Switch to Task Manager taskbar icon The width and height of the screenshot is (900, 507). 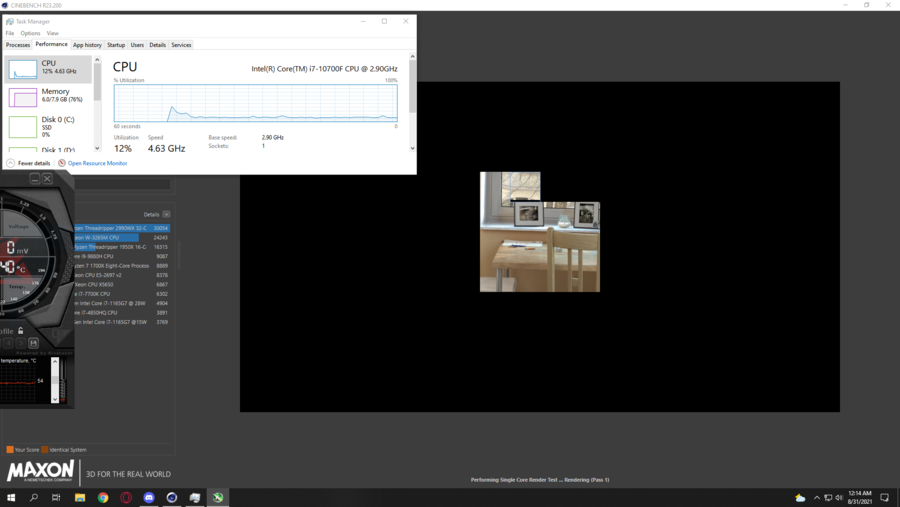tap(195, 497)
